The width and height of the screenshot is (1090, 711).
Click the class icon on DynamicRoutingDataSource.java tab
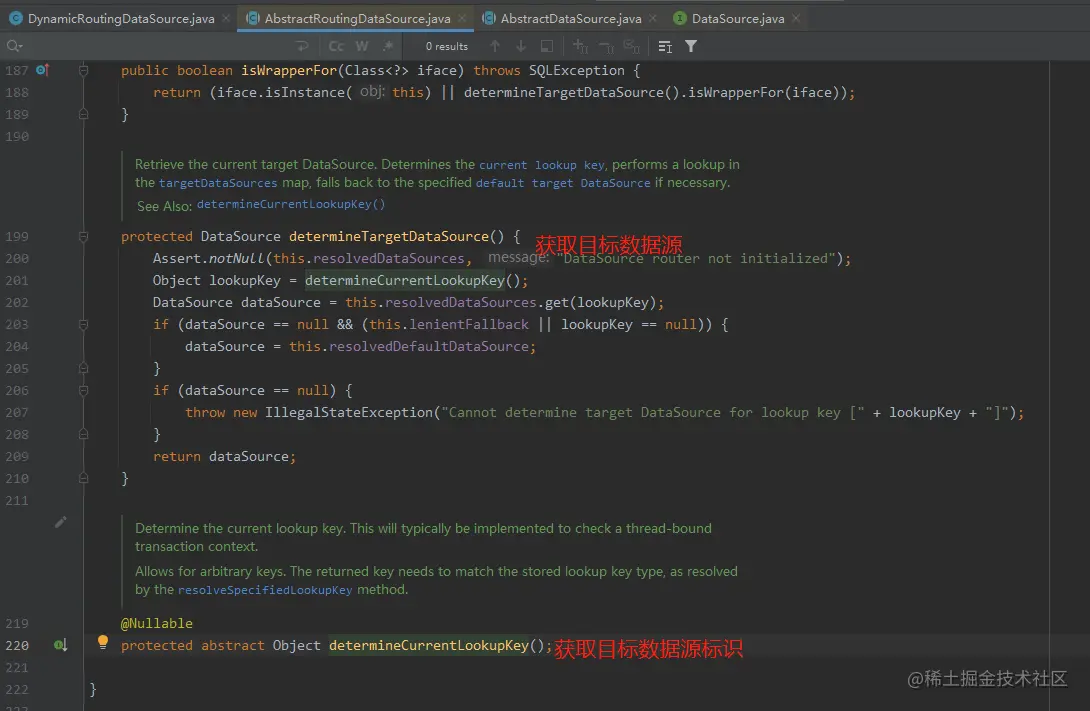[x=15, y=19]
